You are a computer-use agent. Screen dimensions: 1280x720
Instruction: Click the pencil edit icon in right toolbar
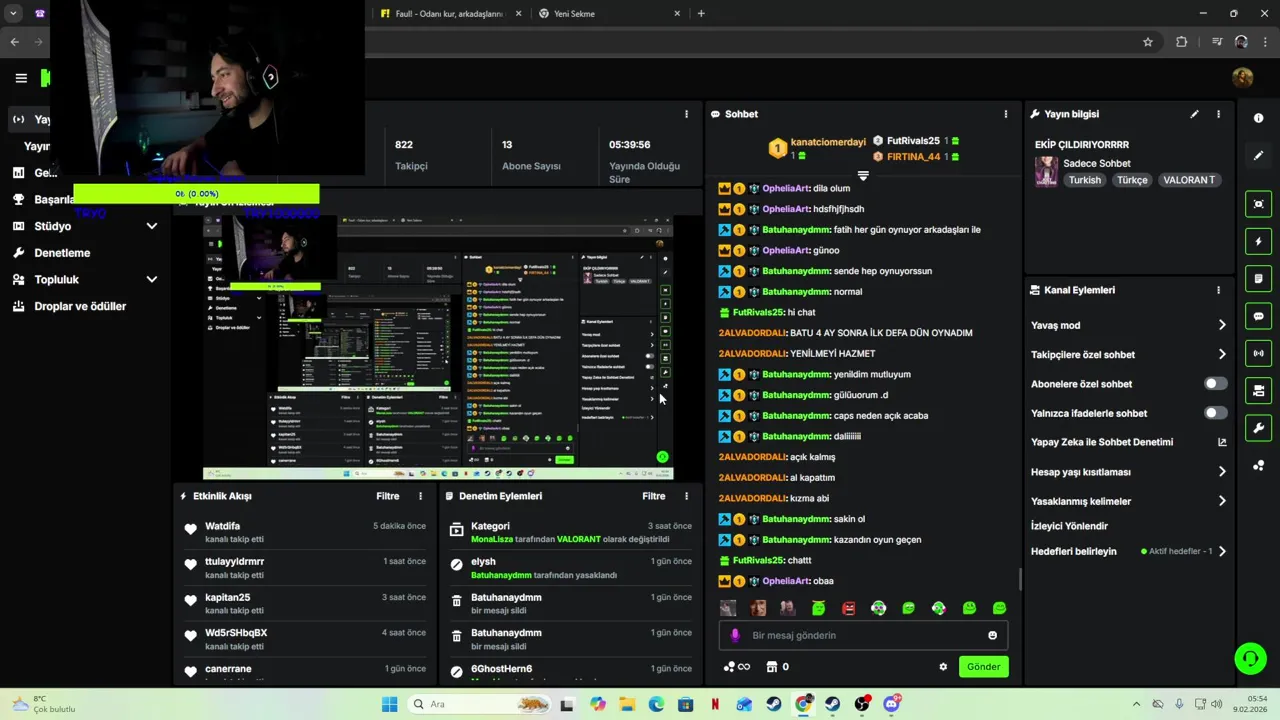1258,155
